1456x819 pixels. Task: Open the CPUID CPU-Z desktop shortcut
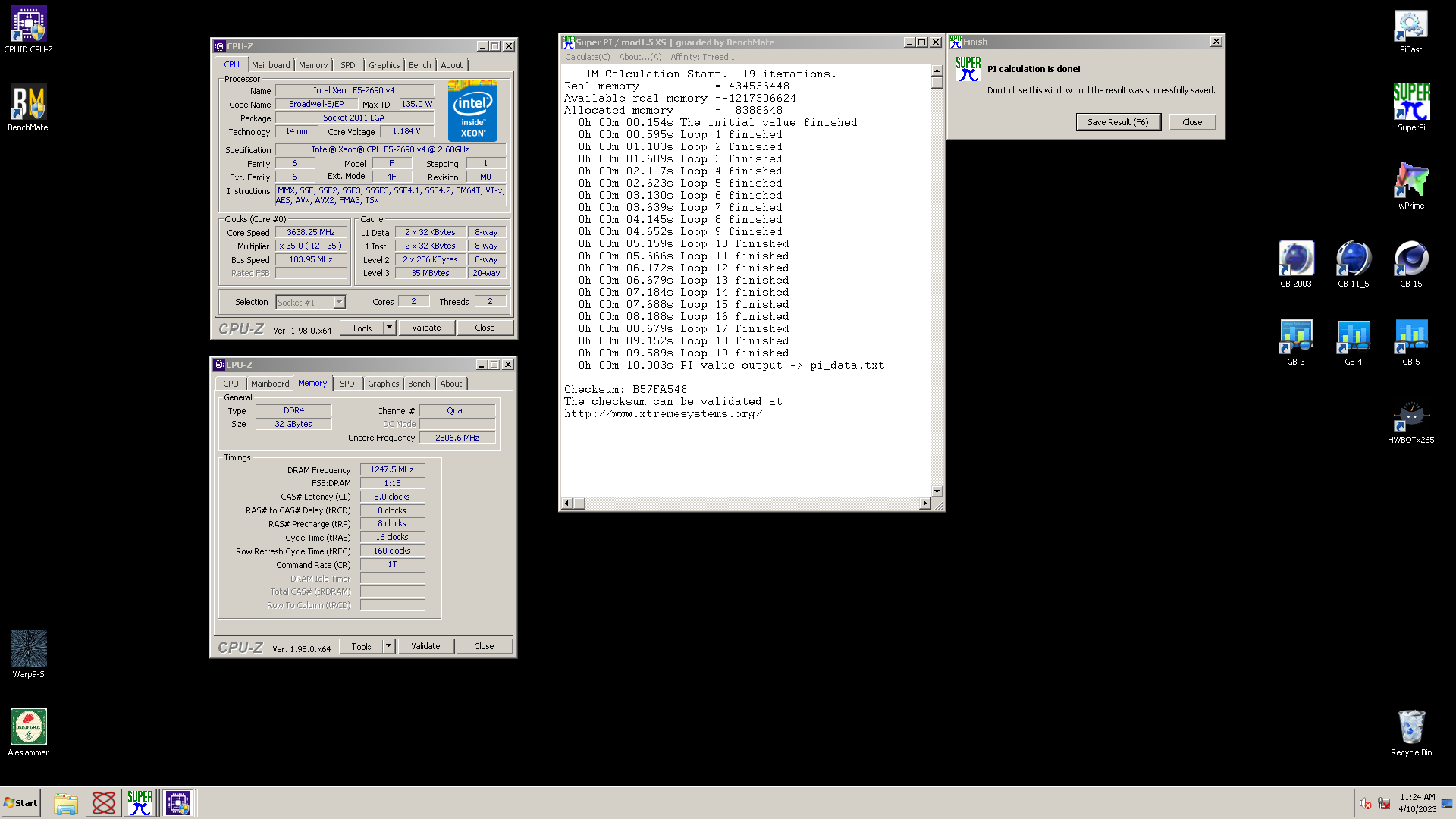28,30
